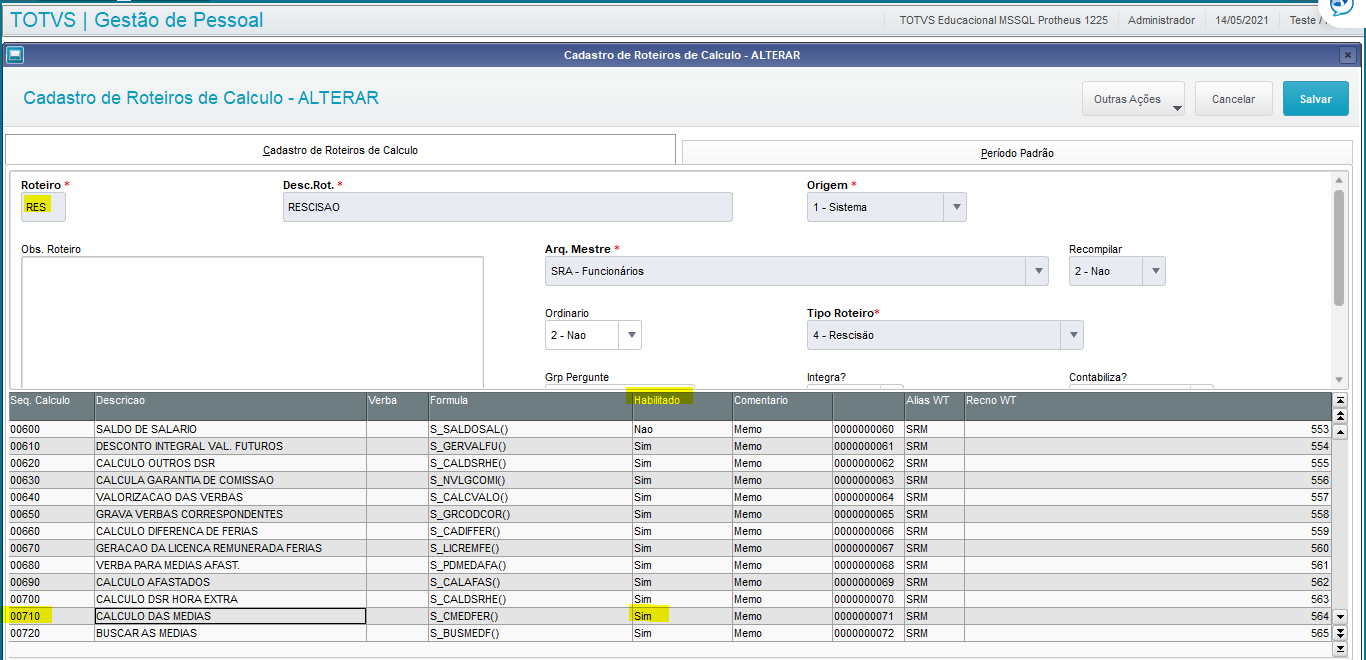
Task: Move grid up one row with arrow
Action: [x=1340, y=431]
